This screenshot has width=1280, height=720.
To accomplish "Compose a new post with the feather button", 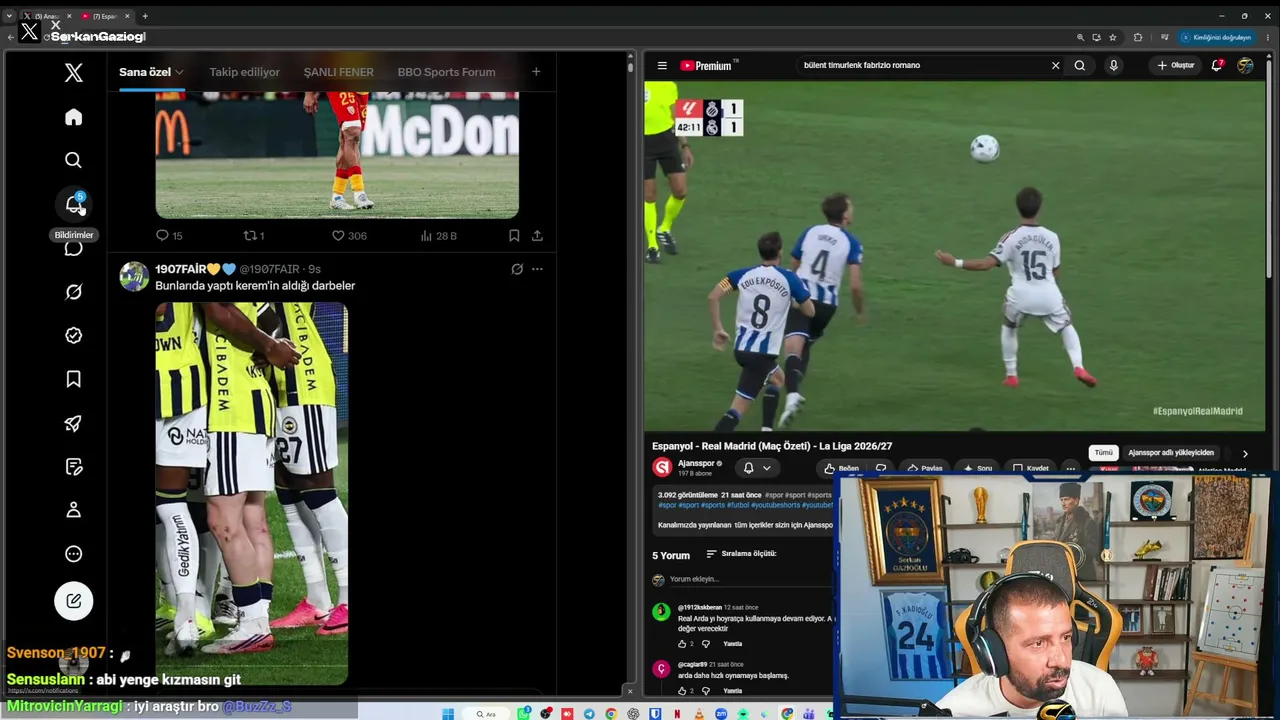I will 73,601.
